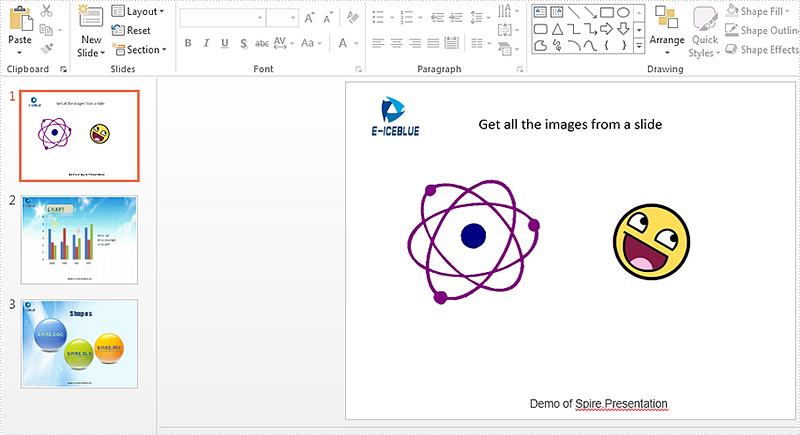Clear all formatting with eraser icon
The image size is (800, 435).
[x=353, y=18]
